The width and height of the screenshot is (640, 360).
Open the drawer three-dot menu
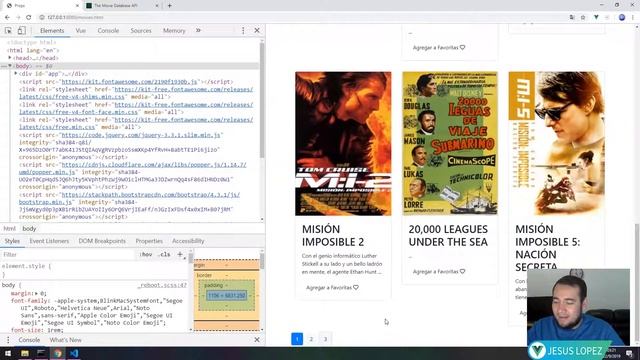point(8,340)
